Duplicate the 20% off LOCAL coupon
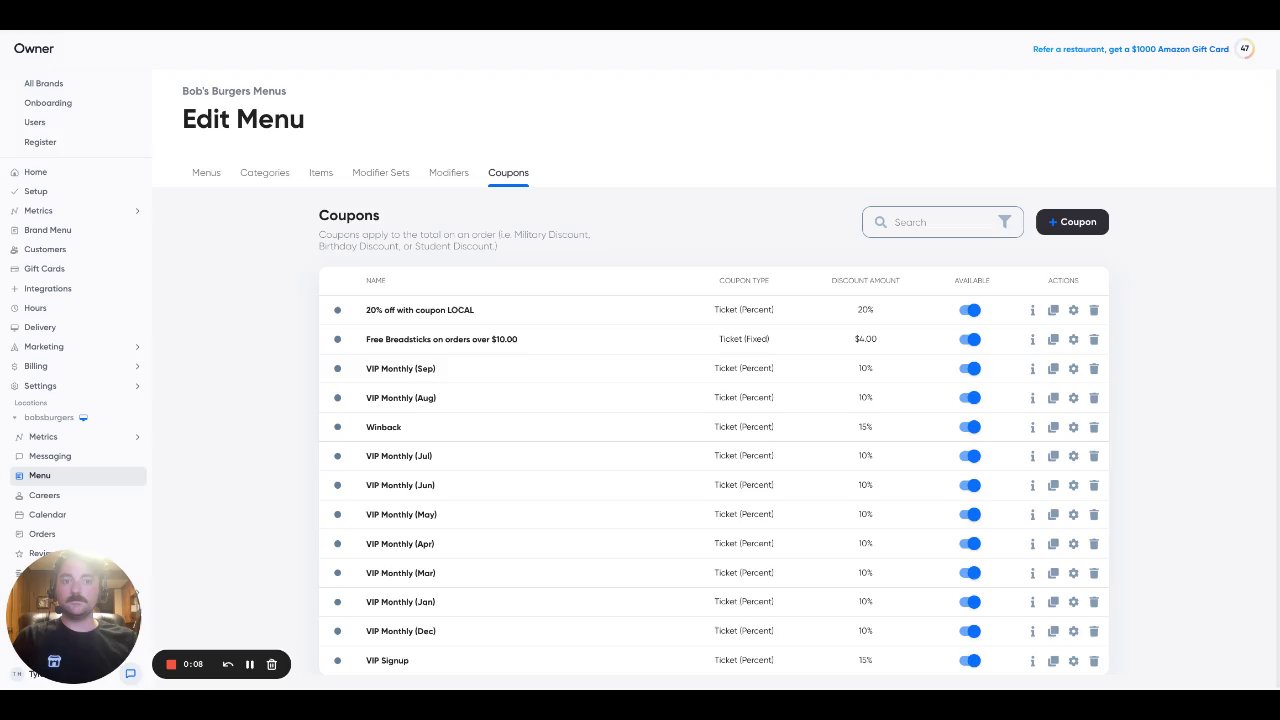 [x=1053, y=311]
